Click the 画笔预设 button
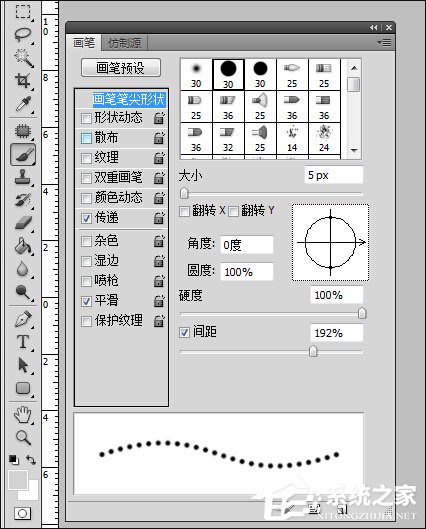Screen dimensions: 426x529 point(121,68)
